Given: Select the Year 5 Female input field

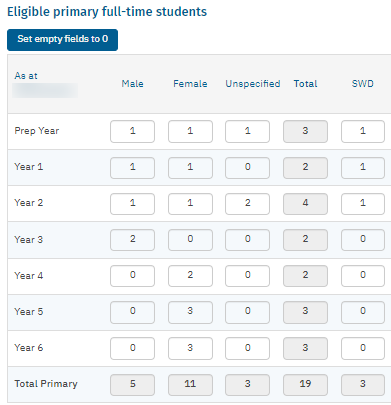Looking at the screenshot, I should pos(190,312).
